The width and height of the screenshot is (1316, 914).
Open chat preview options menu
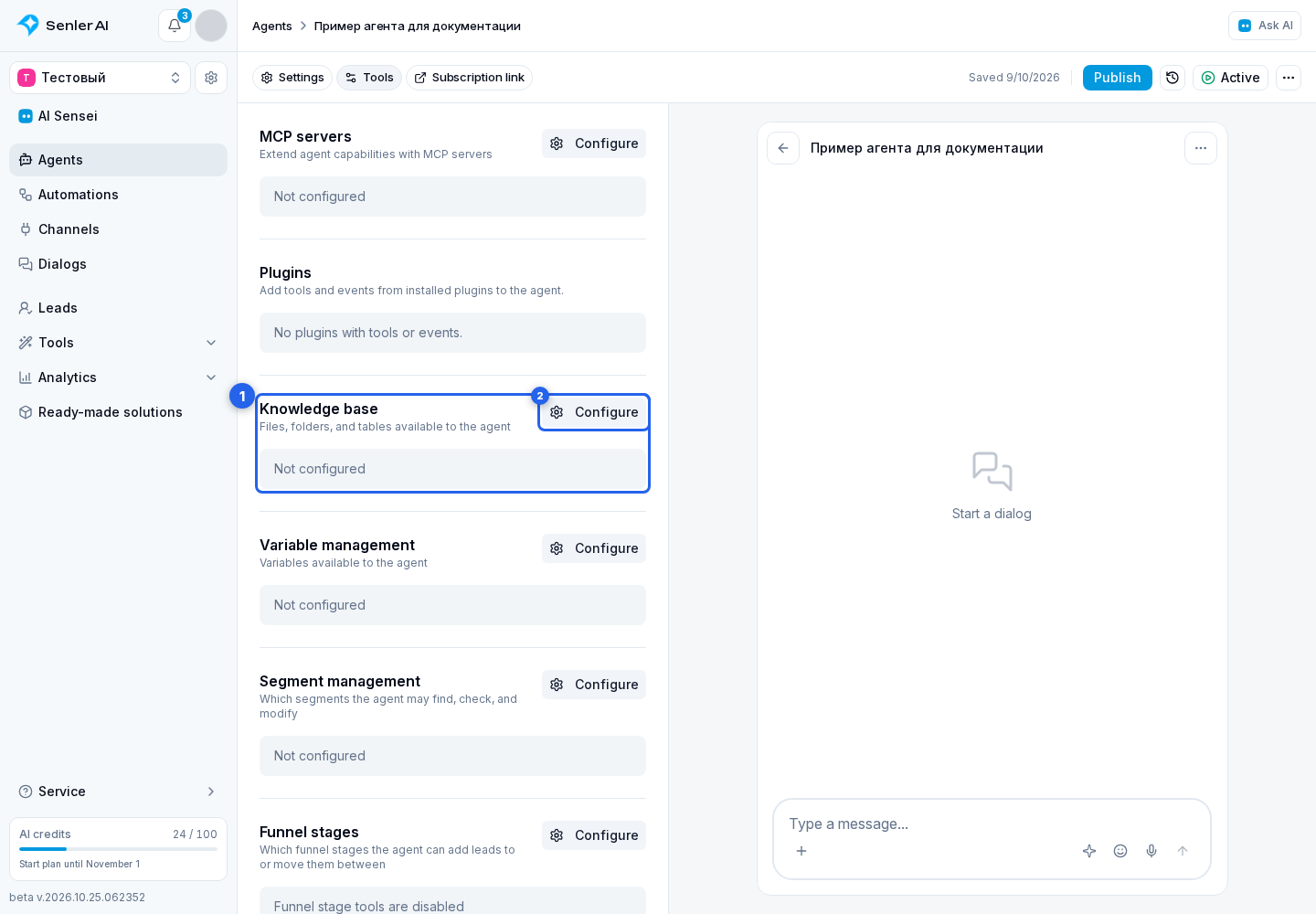(x=1201, y=148)
